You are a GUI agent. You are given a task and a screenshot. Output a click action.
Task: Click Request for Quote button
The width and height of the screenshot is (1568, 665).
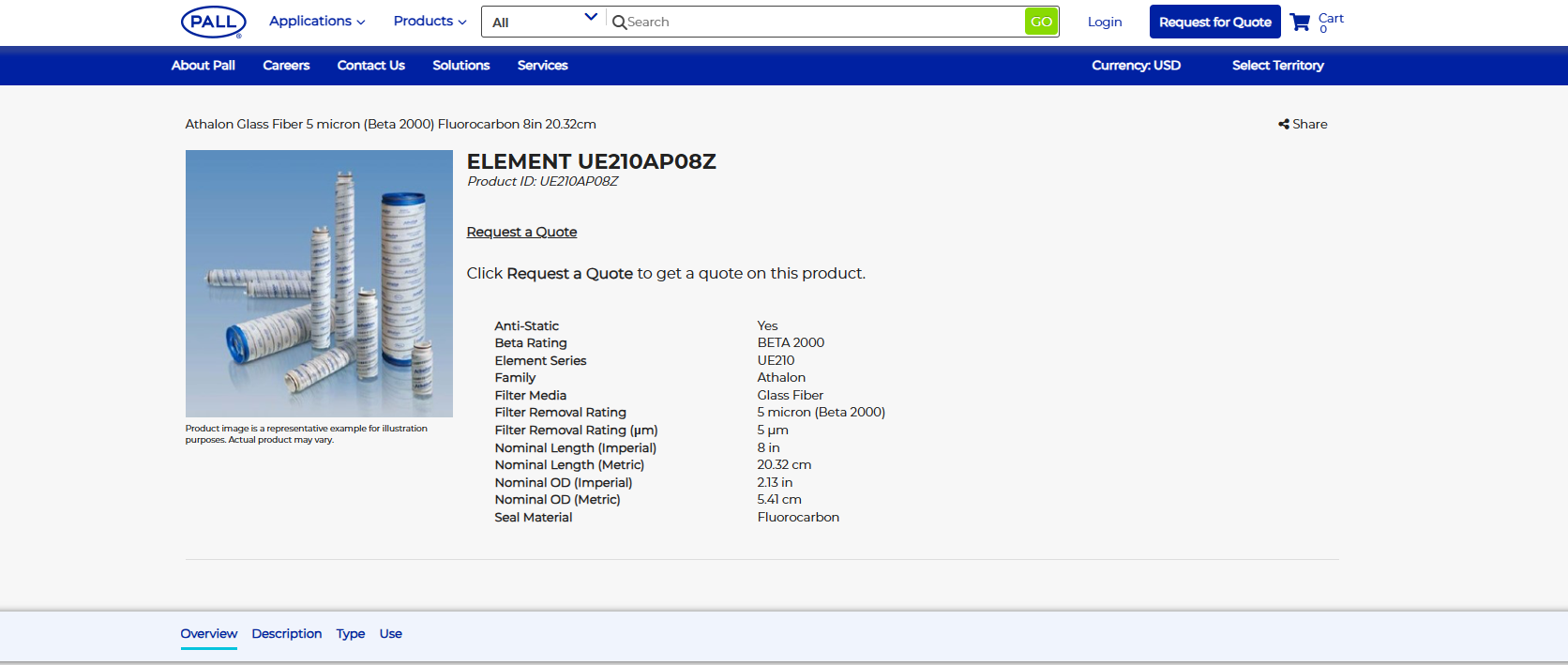point(1214,22)
